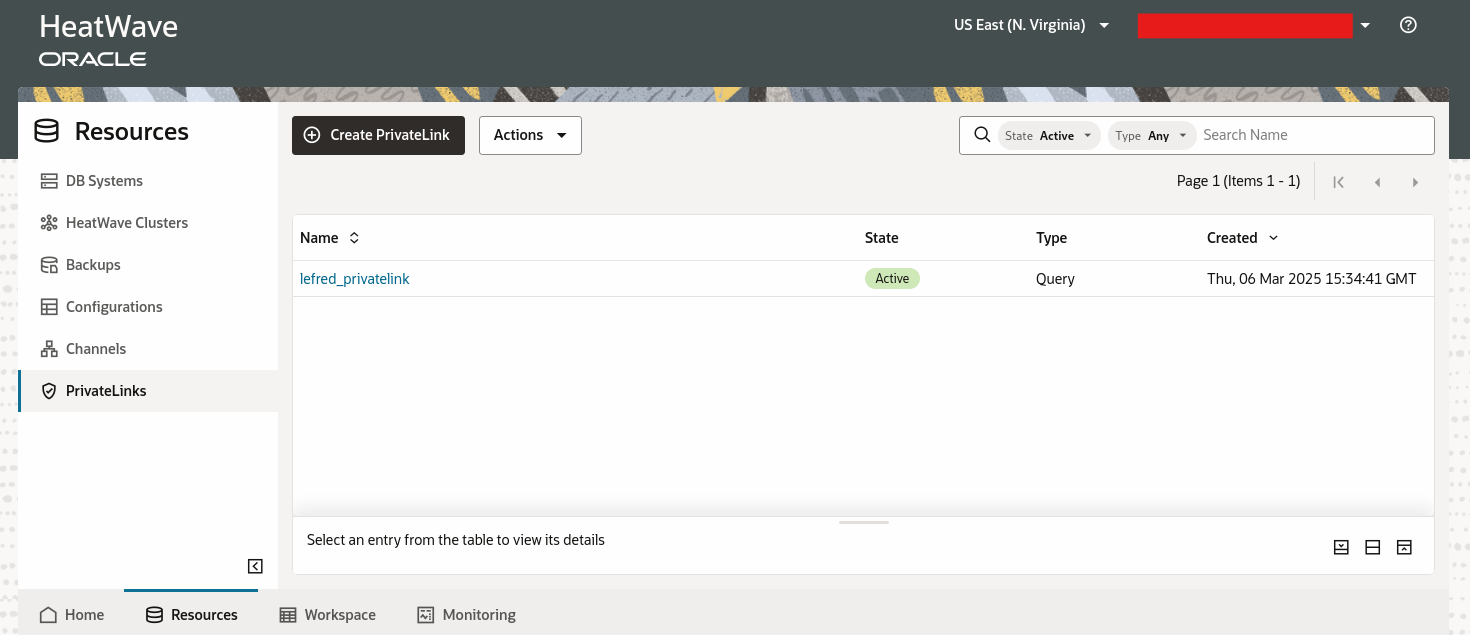
Task: Click the Monitoring tab chart icon
Action: point(426,615)
